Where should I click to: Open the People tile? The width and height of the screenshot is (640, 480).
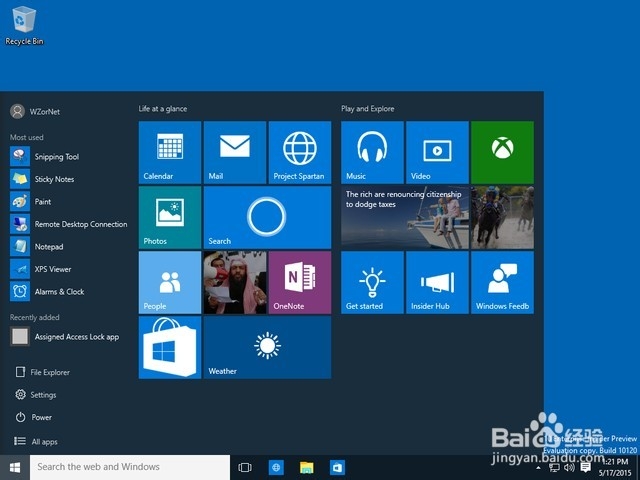click(x=170, y=282)
